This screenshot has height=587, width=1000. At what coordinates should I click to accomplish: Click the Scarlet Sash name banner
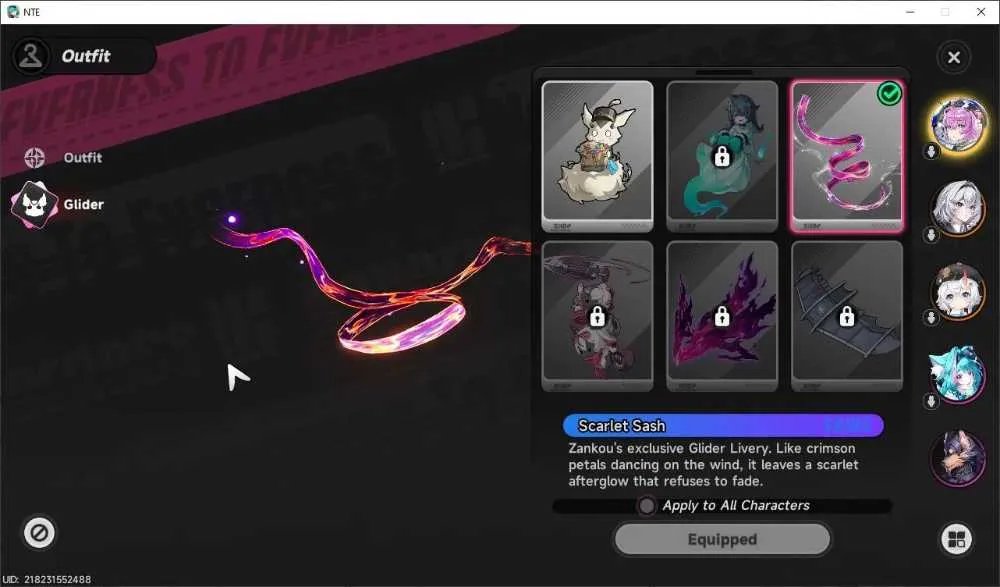723,426
